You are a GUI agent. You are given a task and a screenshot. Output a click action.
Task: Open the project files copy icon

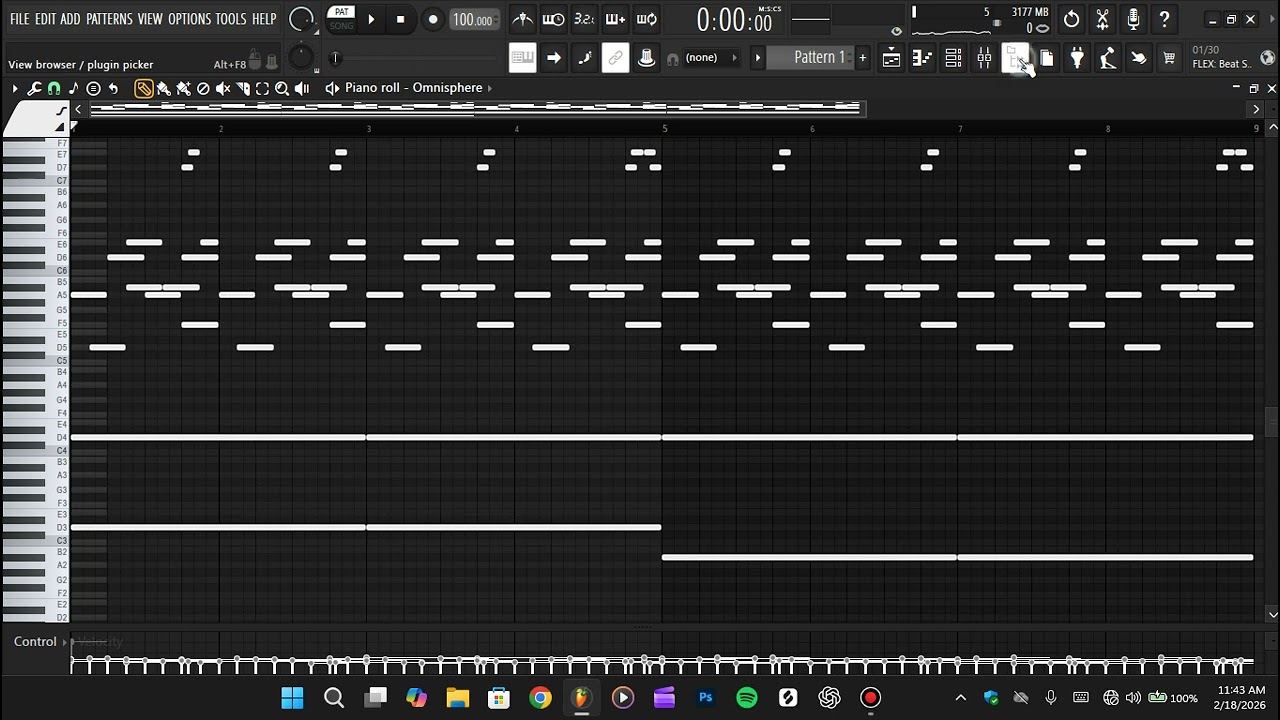(1046, 58)
